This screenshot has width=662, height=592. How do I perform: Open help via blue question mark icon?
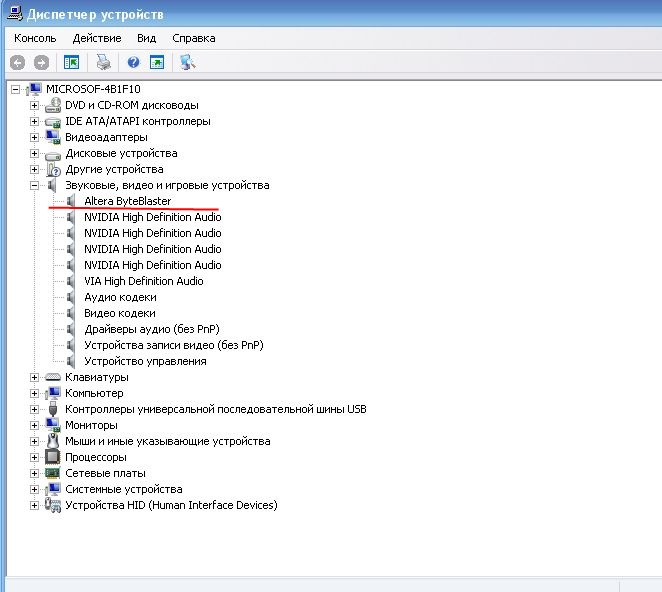[133, 62]
